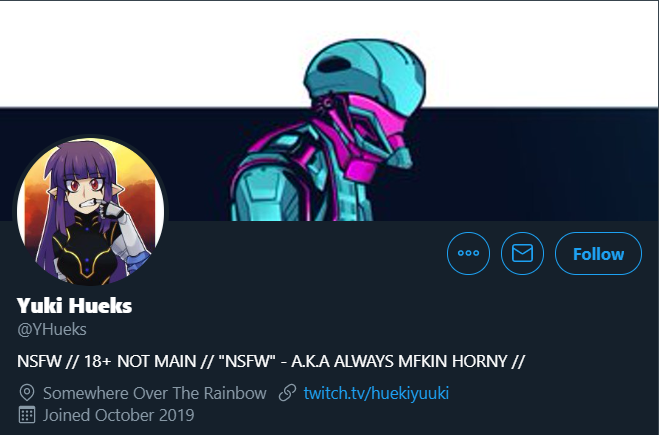659x435 pixels.
Task: Click the avatar character's red eyes
Action: click(x=84, y=185)
